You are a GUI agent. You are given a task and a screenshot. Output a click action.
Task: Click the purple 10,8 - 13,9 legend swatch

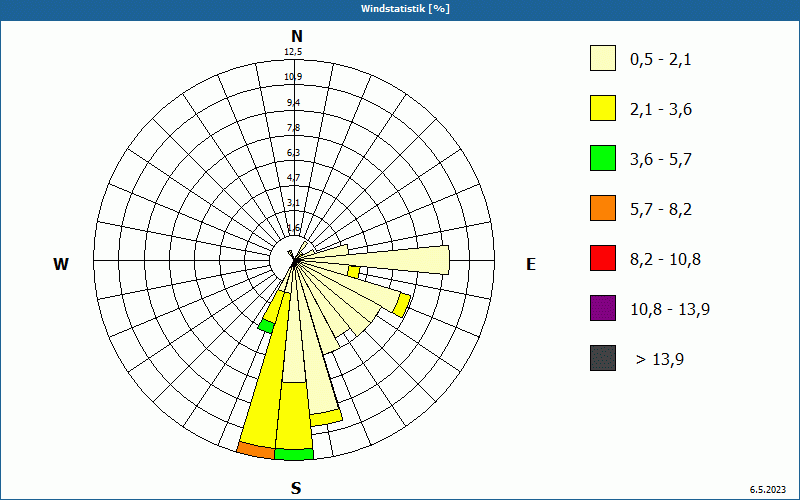(x=603, y=308)
